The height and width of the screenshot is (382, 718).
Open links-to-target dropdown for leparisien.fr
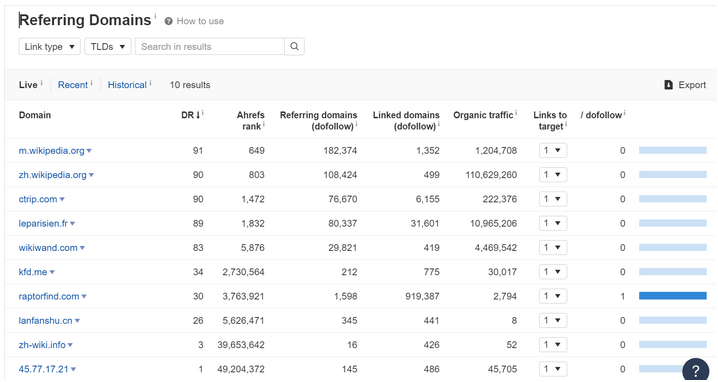coord(553,223)
